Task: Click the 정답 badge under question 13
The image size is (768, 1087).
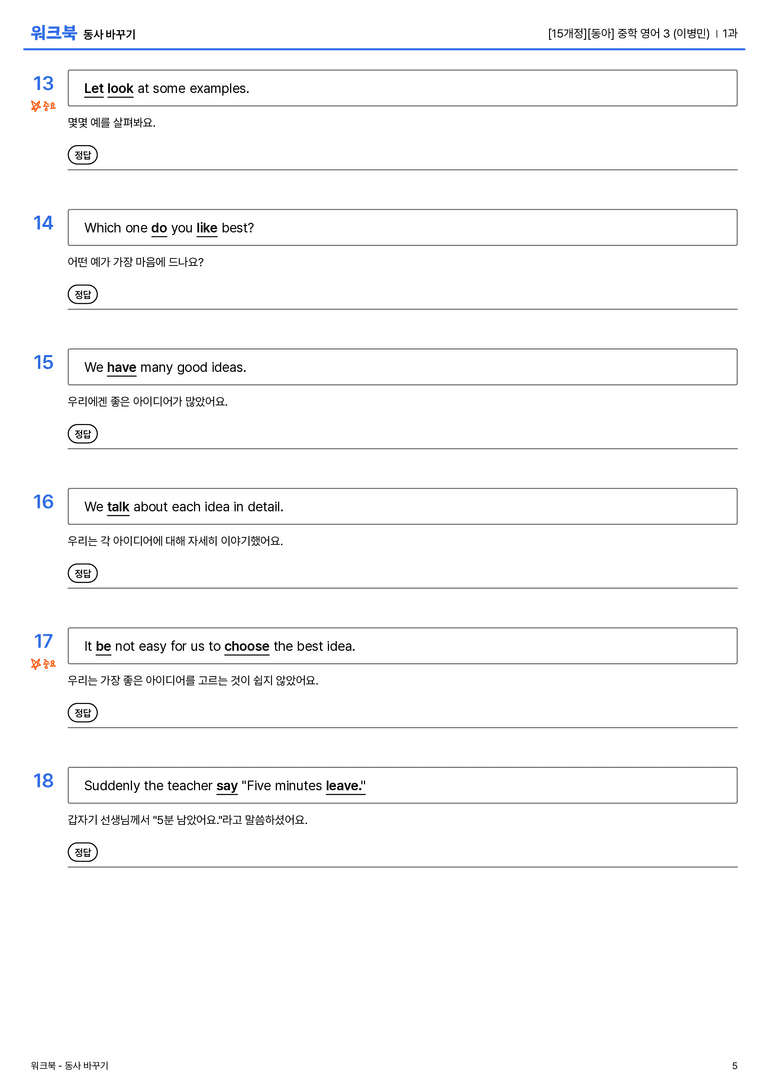Action: (x=82, y=155)
